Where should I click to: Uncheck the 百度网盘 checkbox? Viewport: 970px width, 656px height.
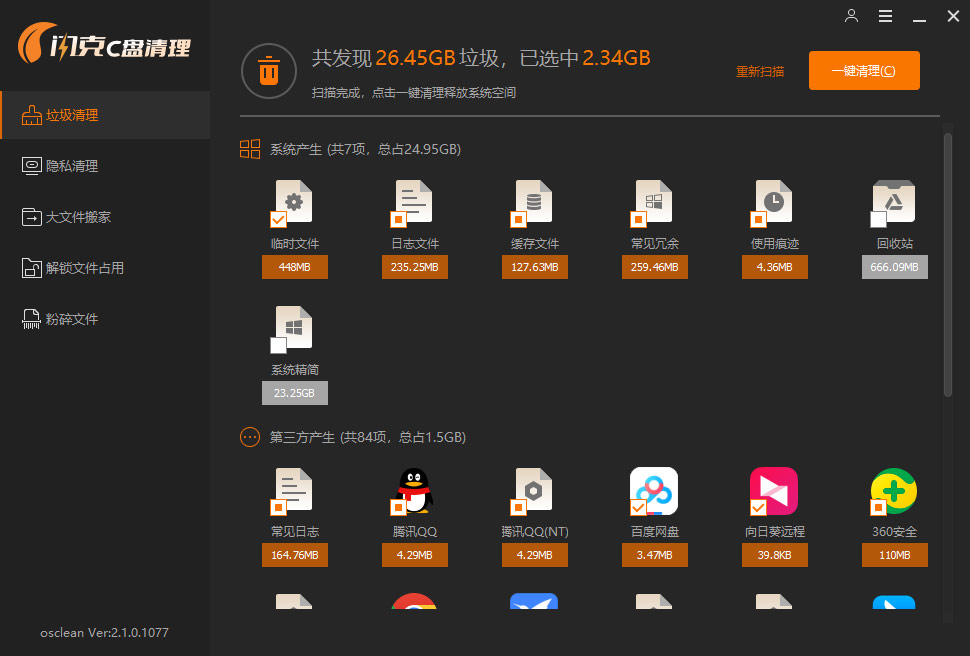638,507
